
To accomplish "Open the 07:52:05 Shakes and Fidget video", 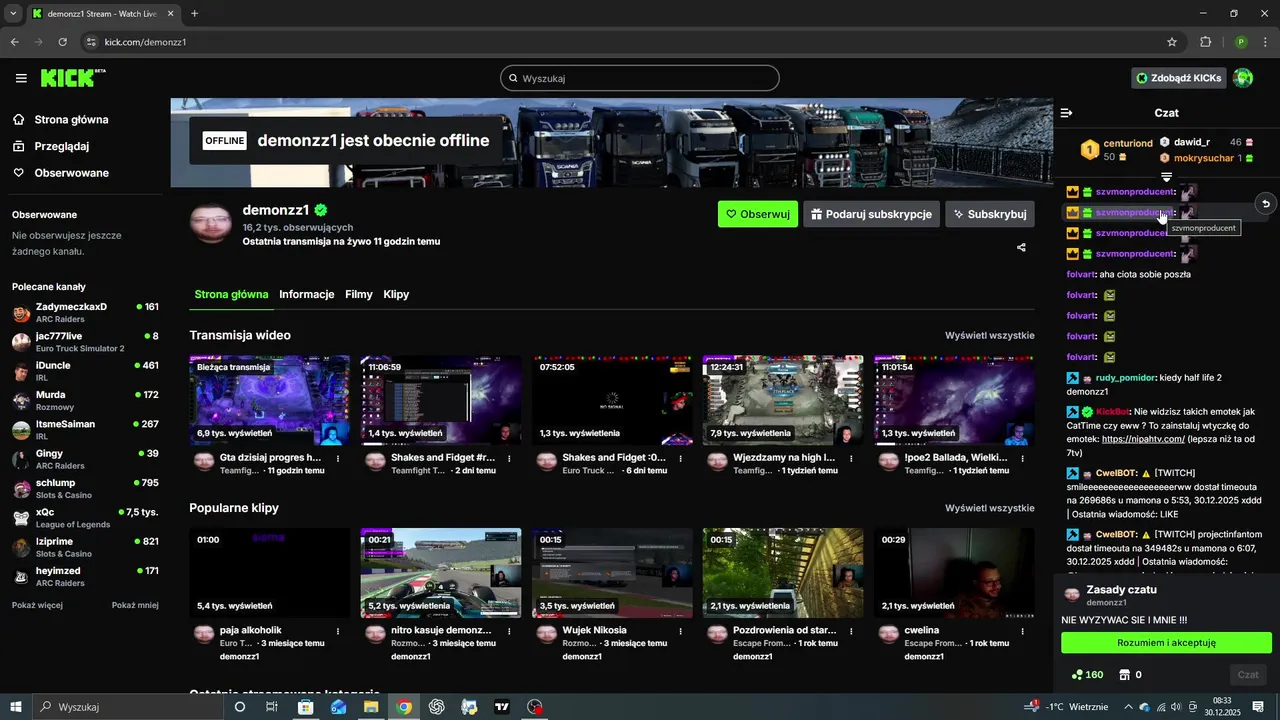I will pyautogui.click(x=612, y=400).
